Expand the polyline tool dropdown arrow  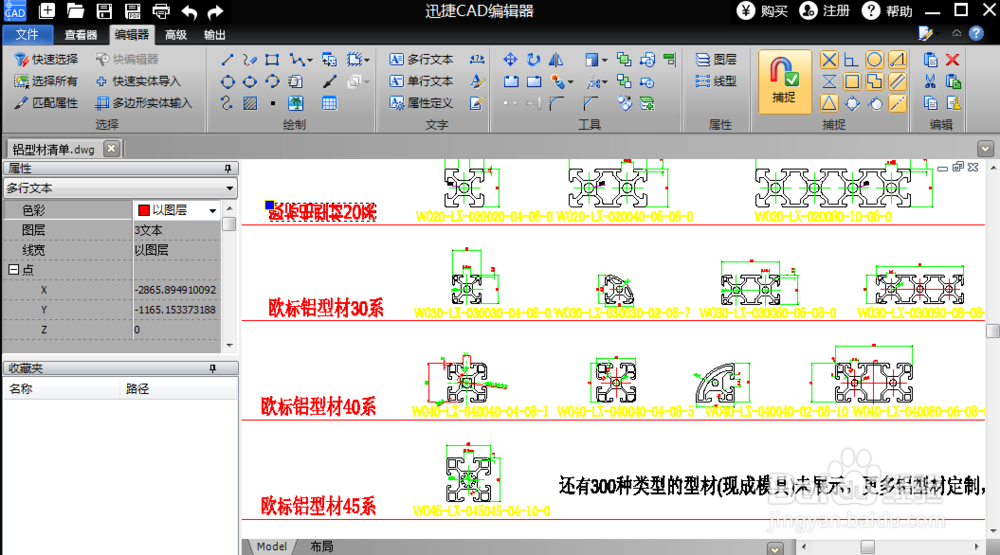[310, 61]
